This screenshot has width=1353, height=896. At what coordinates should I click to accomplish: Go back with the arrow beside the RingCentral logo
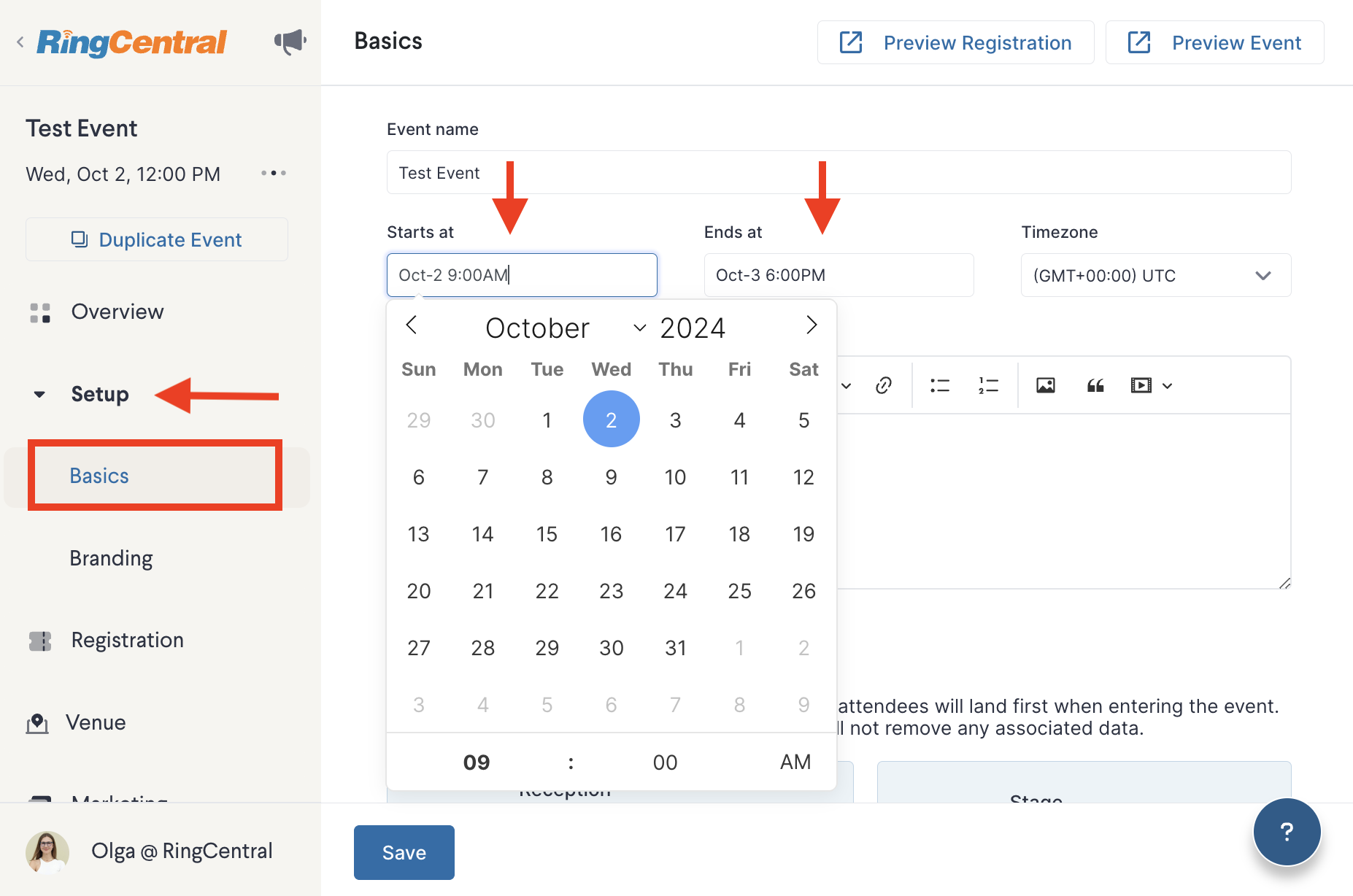pos(20,42)
